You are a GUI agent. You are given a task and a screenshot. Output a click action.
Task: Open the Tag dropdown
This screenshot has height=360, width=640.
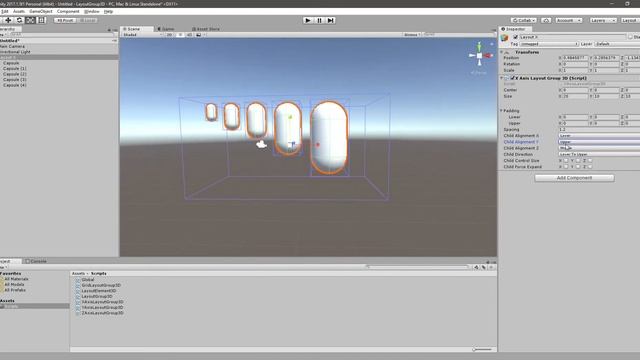click(549, 44)
